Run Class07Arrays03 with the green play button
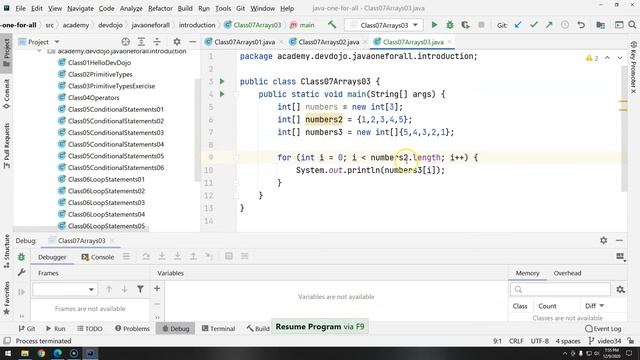This screenshot has height=360, width=640. pyautogui.click(x=434, y=25)
